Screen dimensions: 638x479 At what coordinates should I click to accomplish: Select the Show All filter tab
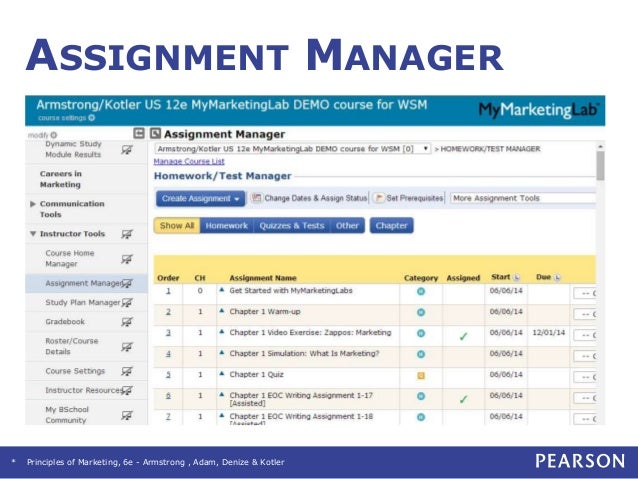177,225
